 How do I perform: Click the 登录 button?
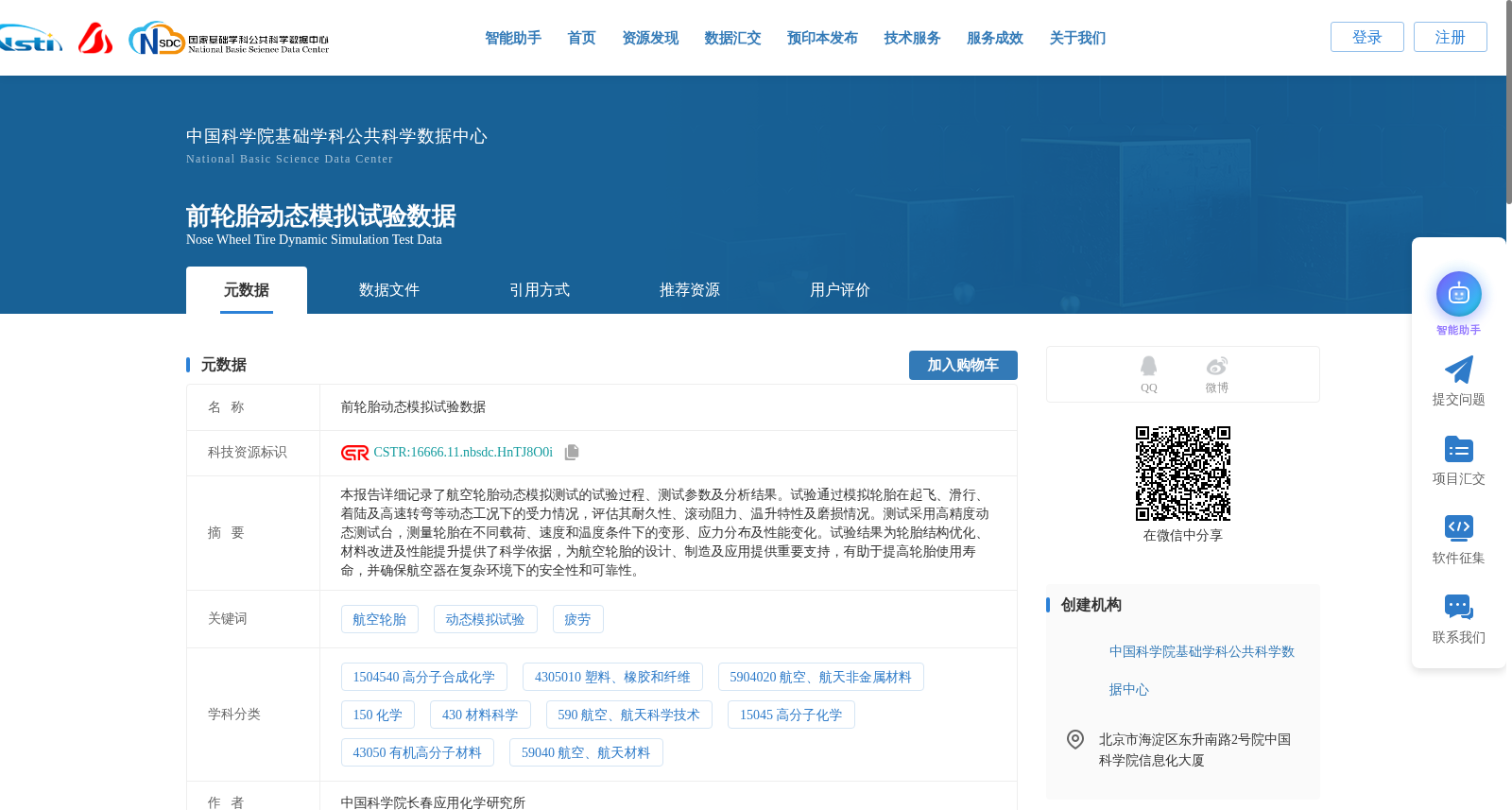coord(1367,37)
